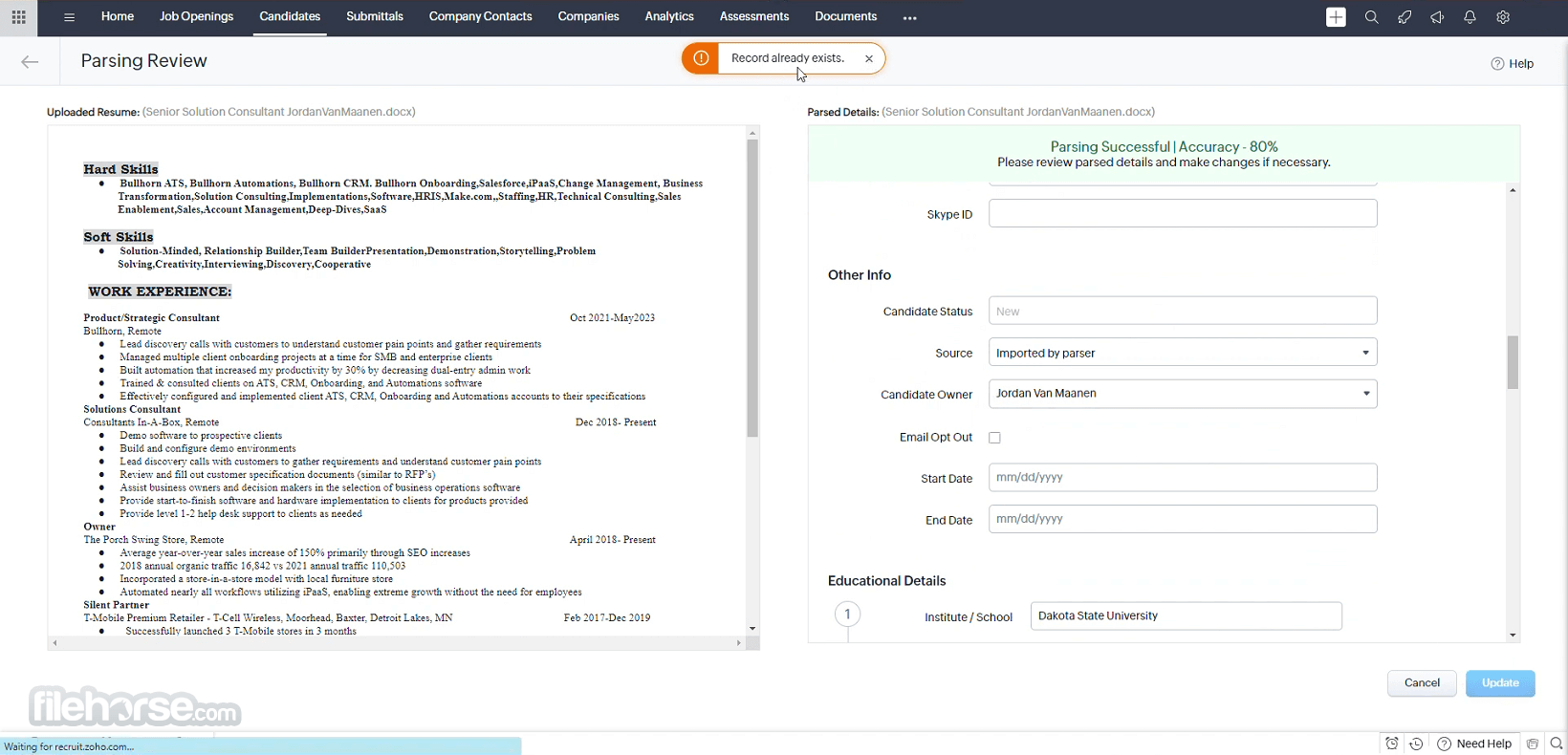Click the Candidate Status field
The image size is (1568, 755).
[1183, 311]
